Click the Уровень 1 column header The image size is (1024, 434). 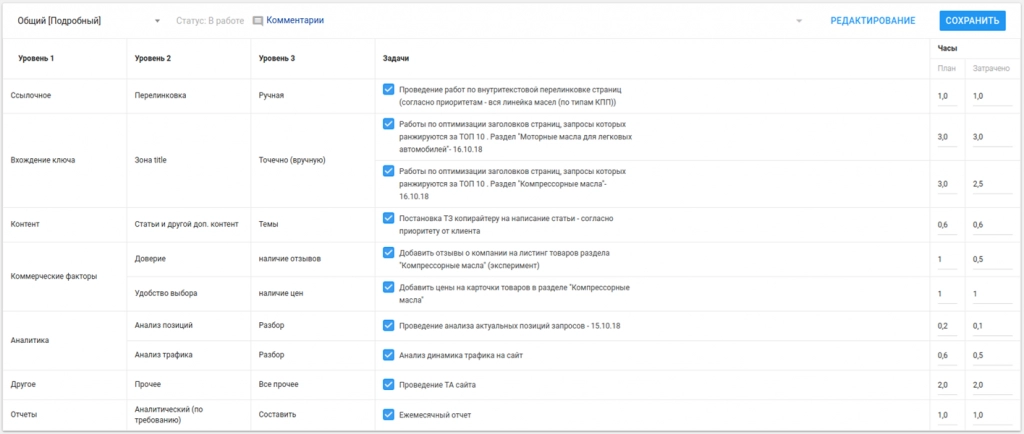tap(36, 59)
